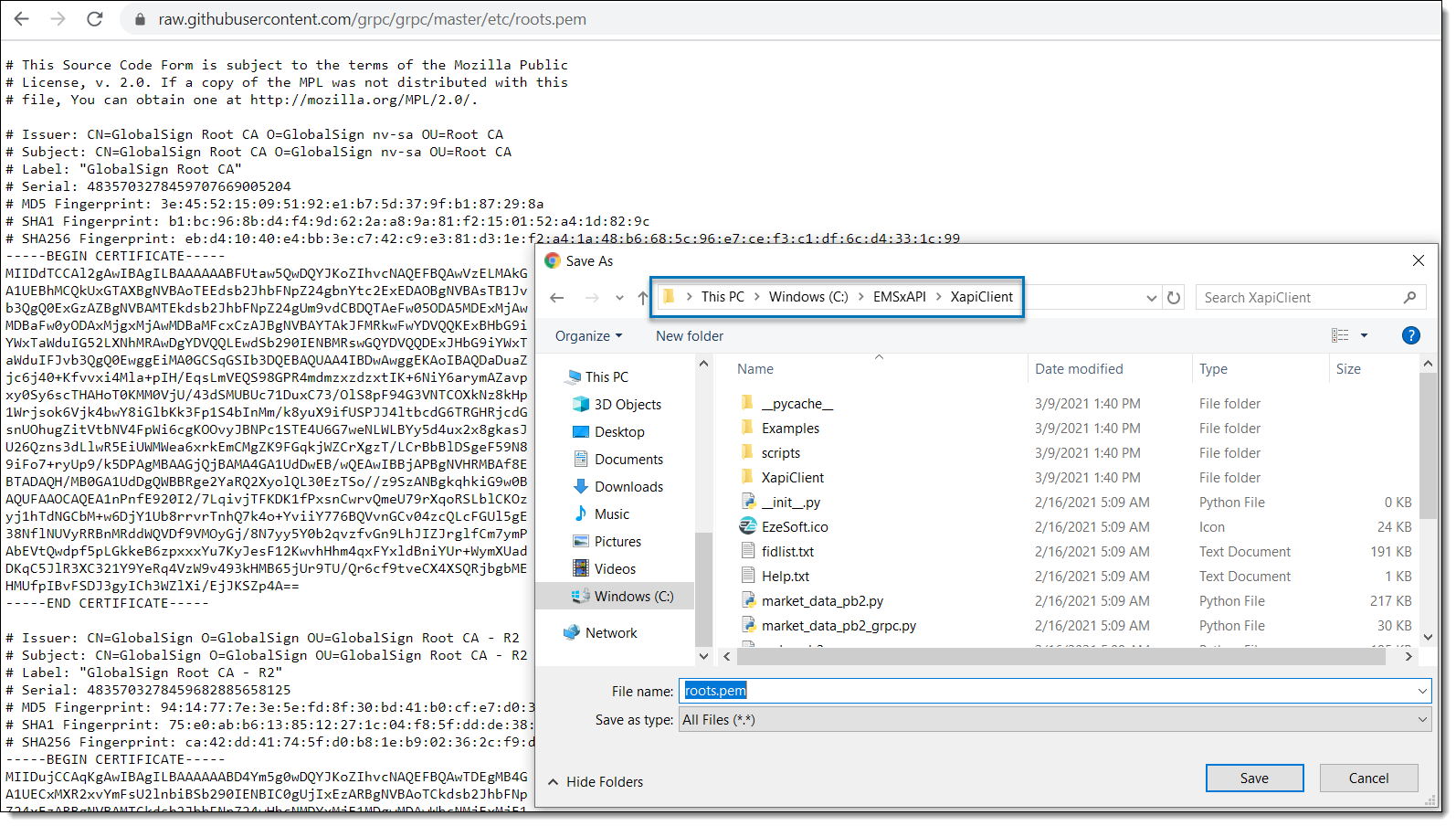Click 'Windows (C:)' in the path bar
1456x826 pixels.
coord(808,297)
